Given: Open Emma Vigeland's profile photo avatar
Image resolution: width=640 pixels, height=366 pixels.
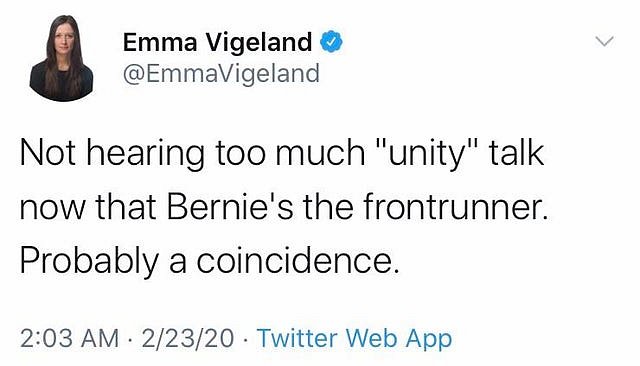Looking at the screenshot, I should click(61, 58).
